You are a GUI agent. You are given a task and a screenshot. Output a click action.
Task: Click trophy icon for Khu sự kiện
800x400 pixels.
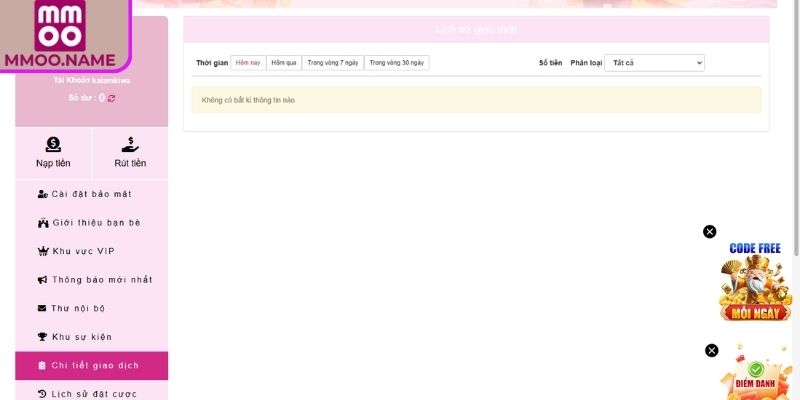tap(42, 337)
